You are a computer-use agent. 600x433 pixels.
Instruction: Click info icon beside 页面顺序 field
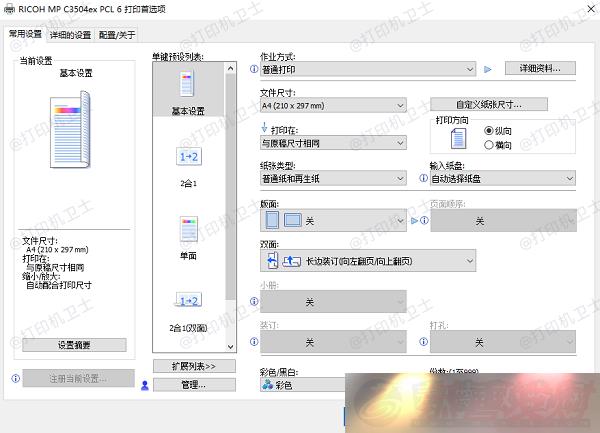coord(424,220)
